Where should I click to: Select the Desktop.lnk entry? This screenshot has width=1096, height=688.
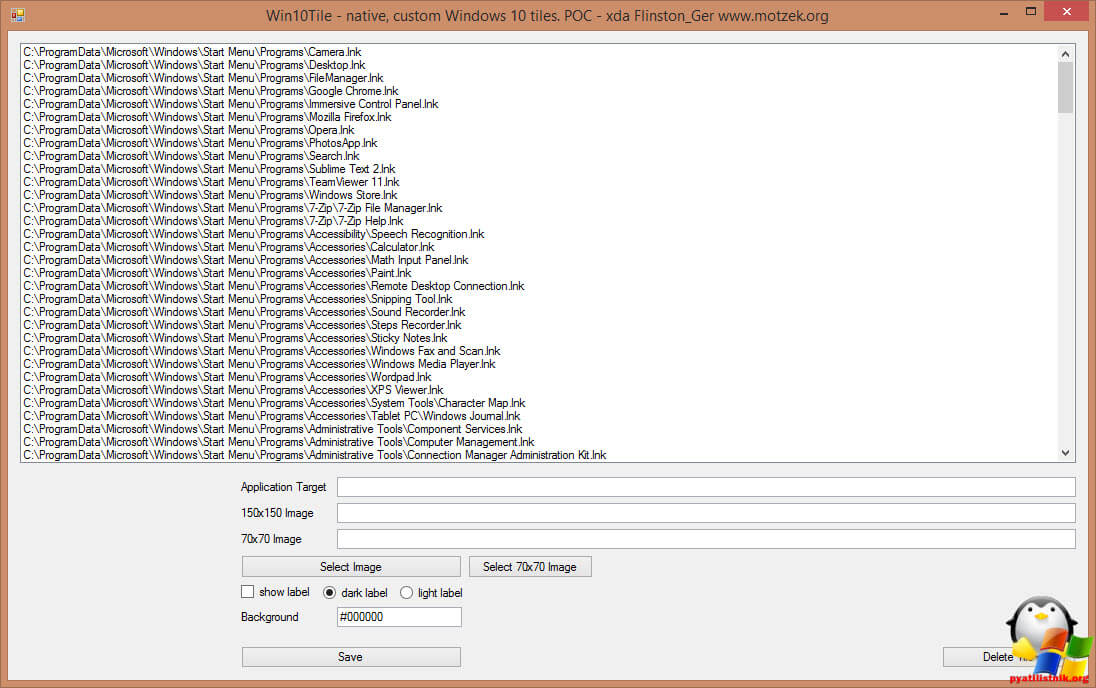coord(194,65)
